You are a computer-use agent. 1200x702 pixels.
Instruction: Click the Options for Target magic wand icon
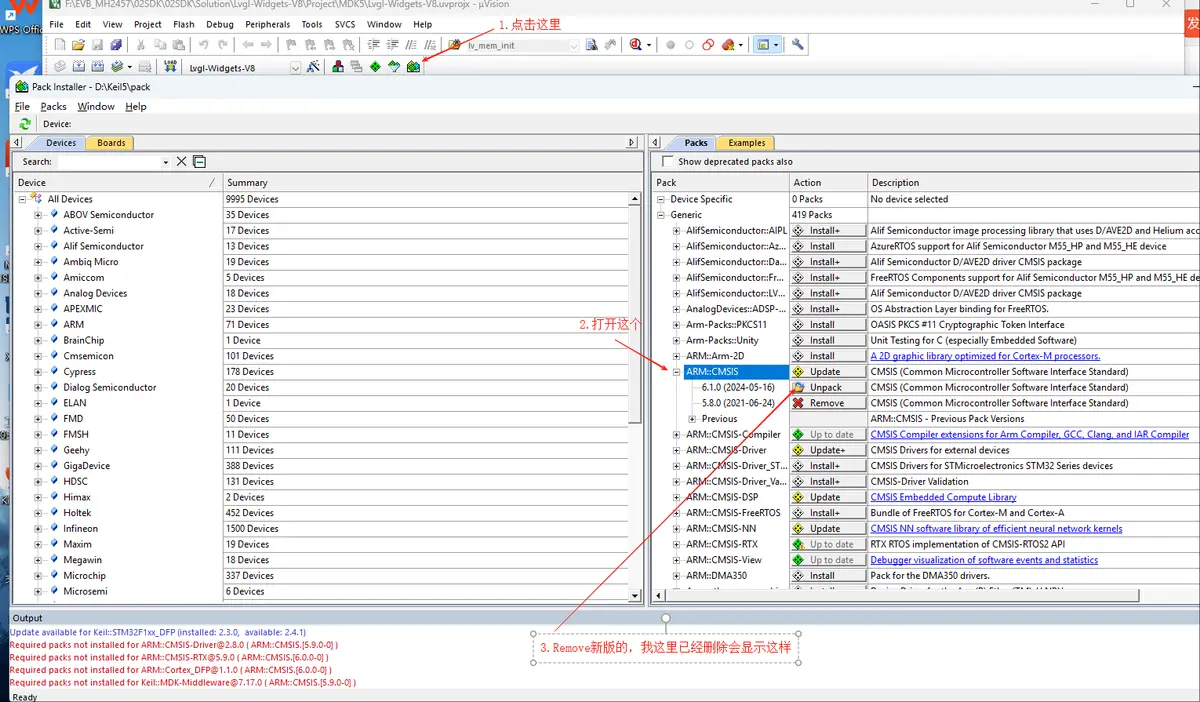point(313,67)
